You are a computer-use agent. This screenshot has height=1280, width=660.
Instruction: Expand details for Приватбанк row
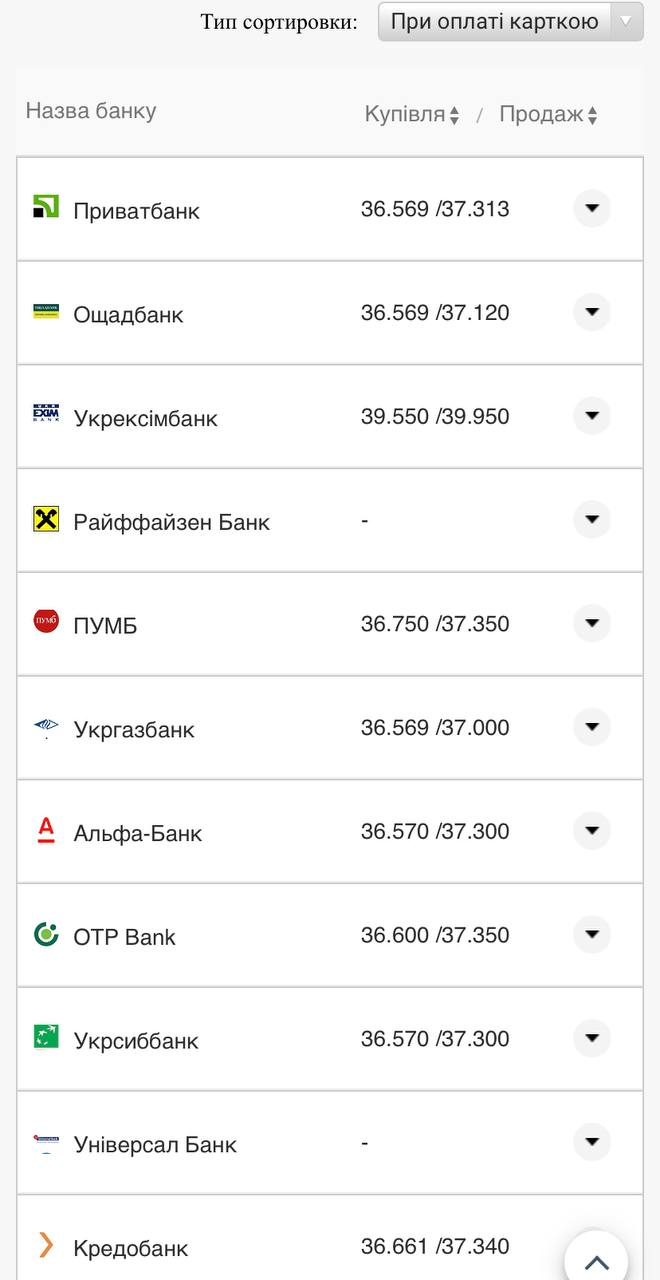click(591, 209)
